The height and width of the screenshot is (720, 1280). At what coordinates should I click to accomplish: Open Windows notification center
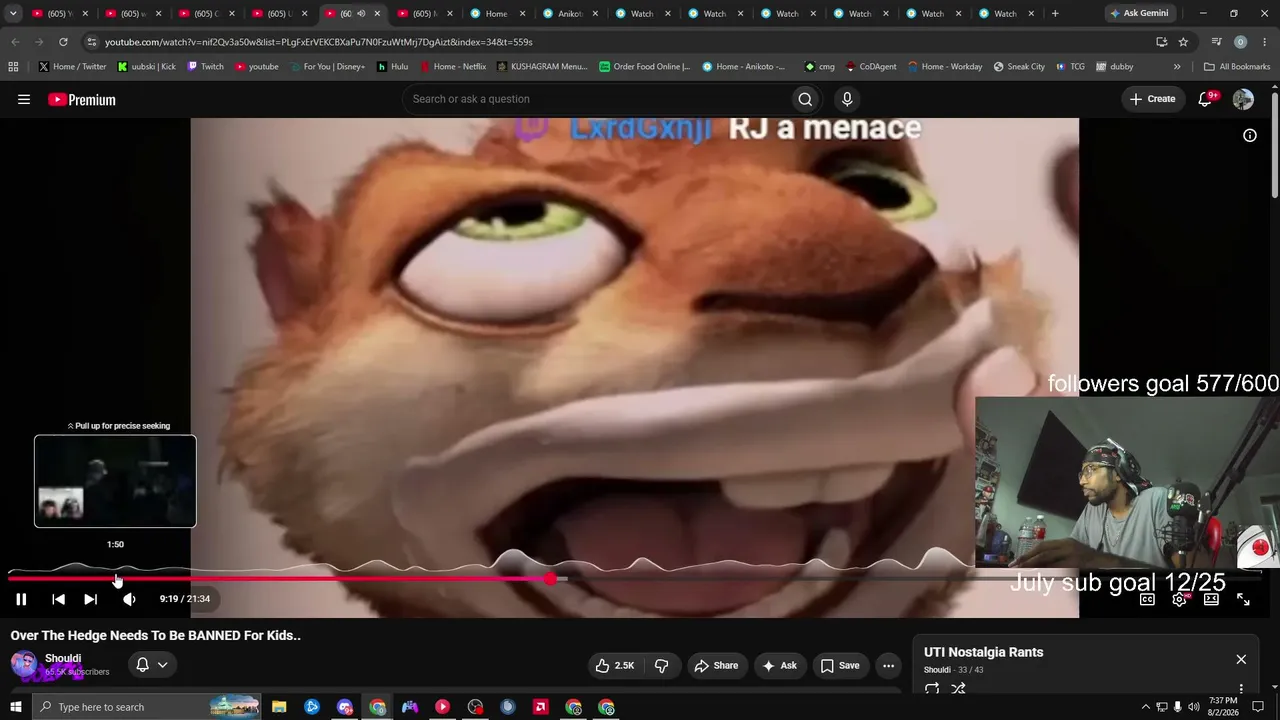point(1258,707)
